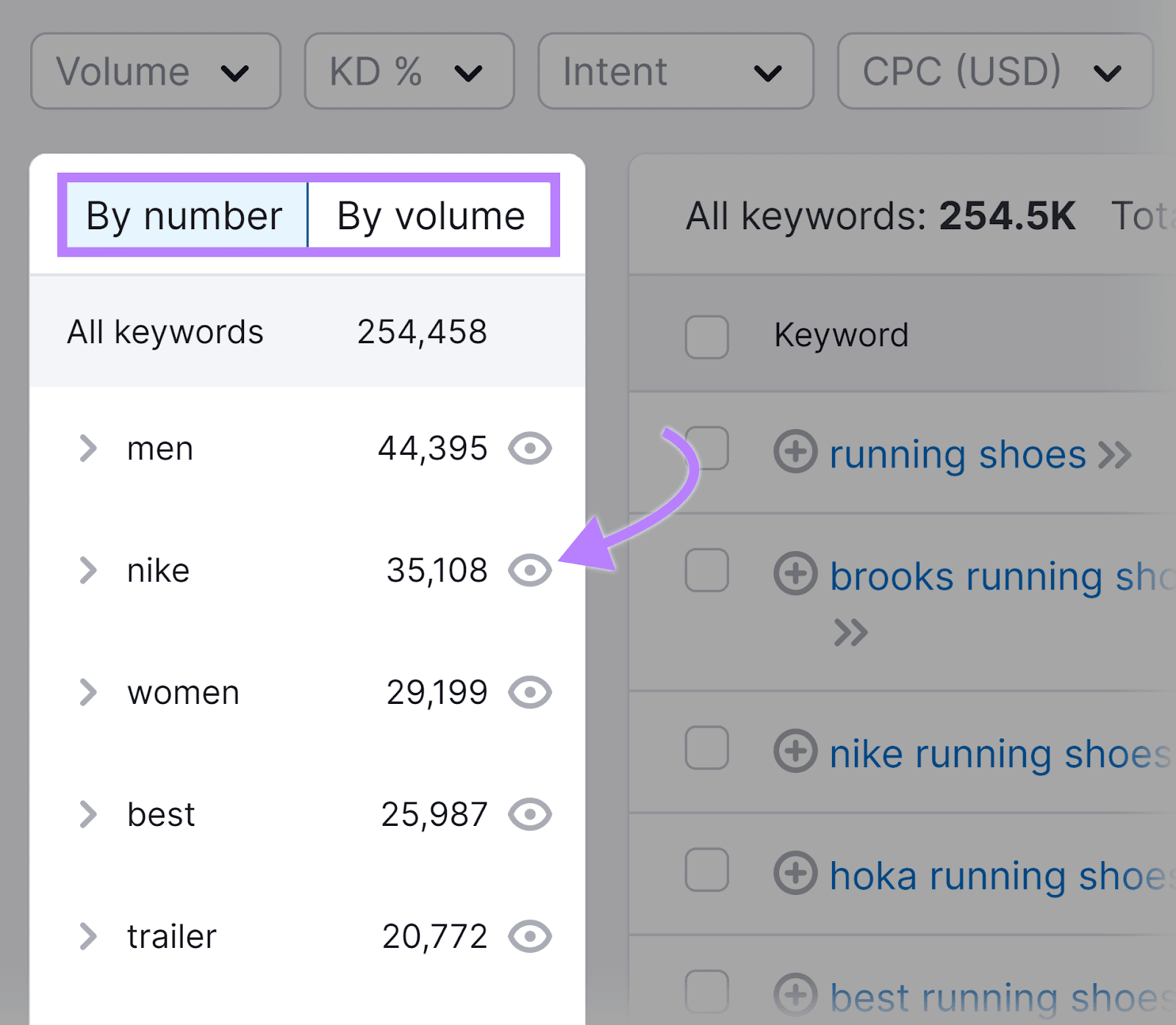Open the CPC (USD) filter dropdown

[x=995, y=71]
